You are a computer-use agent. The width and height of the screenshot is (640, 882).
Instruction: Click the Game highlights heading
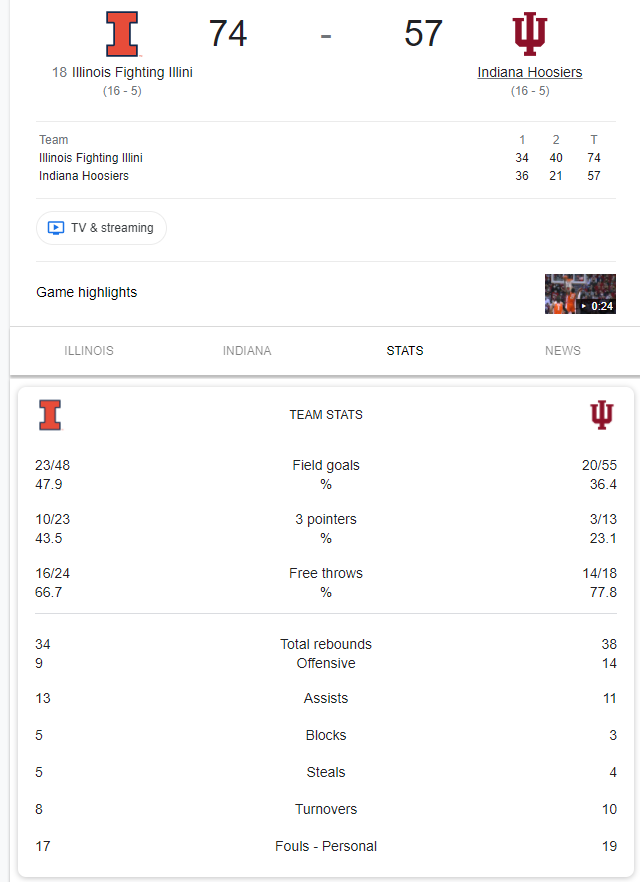click(87, 292)
